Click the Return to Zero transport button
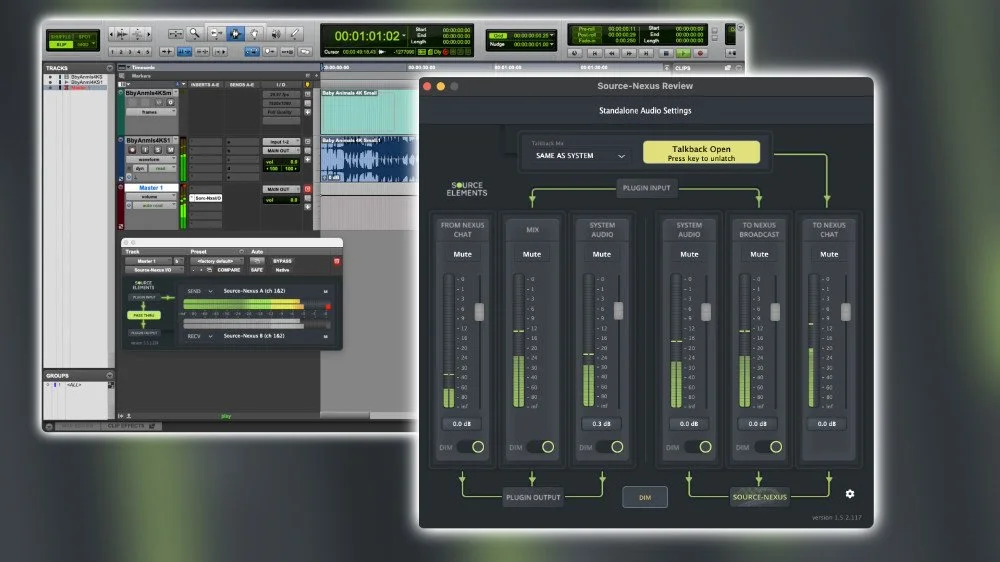Image resolution: width=1000 pixels, height=562 pixels. pos(595,54)
